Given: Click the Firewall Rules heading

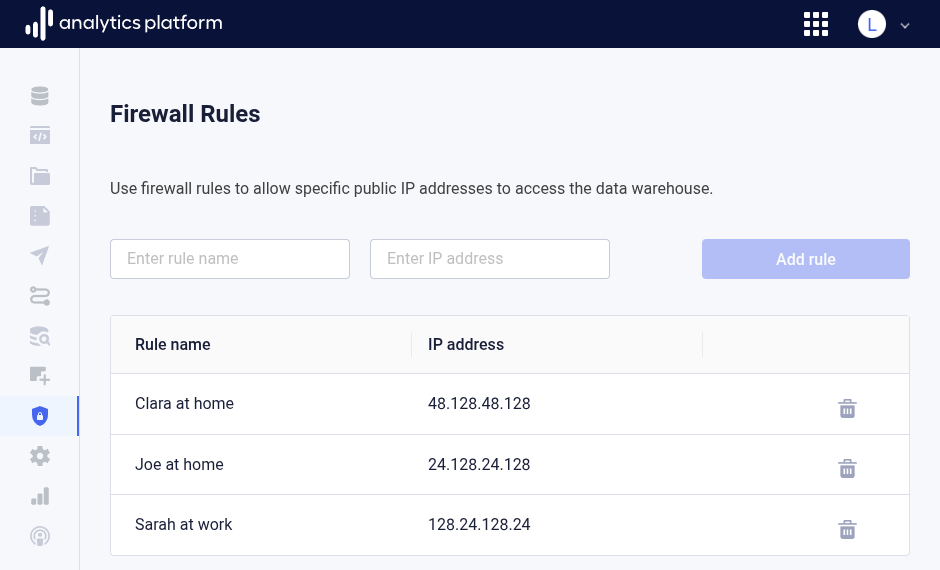Looking at the screenshot, I should click(x=185, y=114).
